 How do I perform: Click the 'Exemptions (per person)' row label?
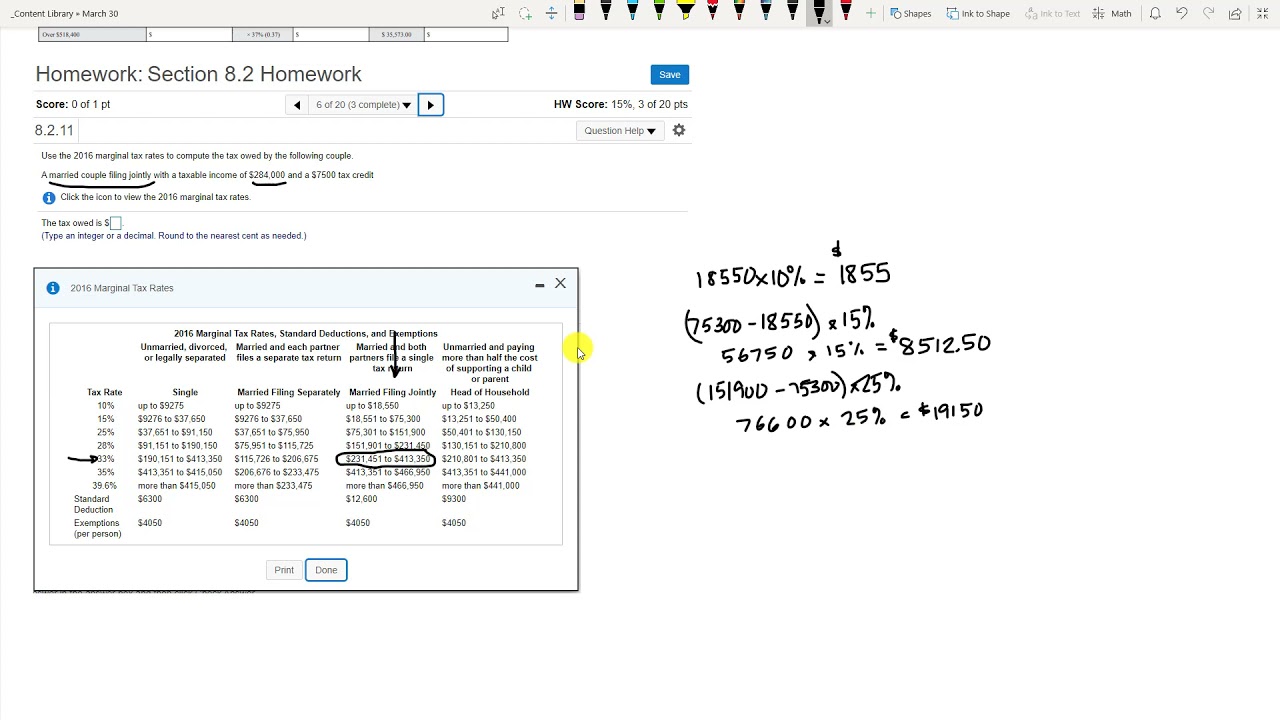pos(98,528)
